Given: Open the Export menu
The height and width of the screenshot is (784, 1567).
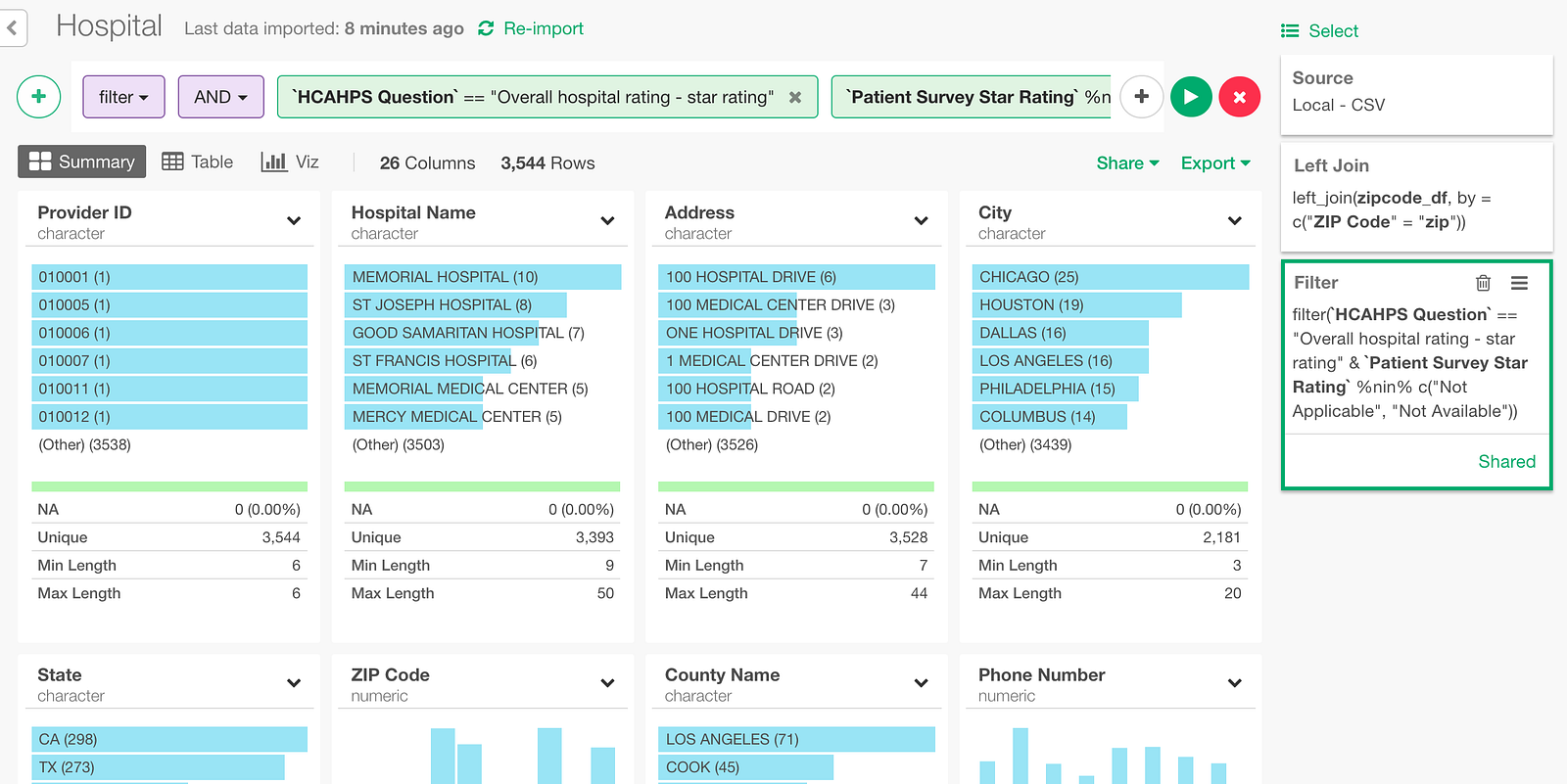Looking at the screenshot, I should [x=1215, y=162].
